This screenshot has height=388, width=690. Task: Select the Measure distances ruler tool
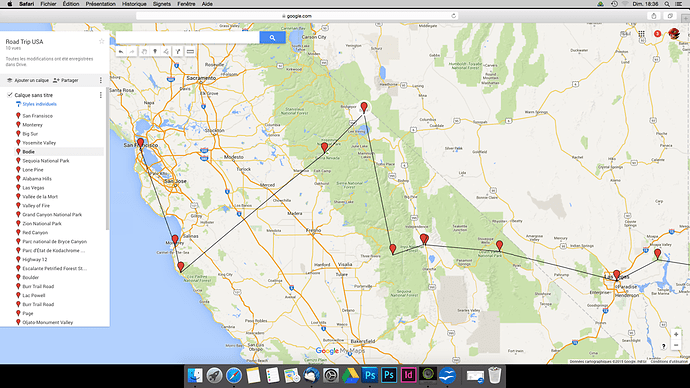[190, 51]
